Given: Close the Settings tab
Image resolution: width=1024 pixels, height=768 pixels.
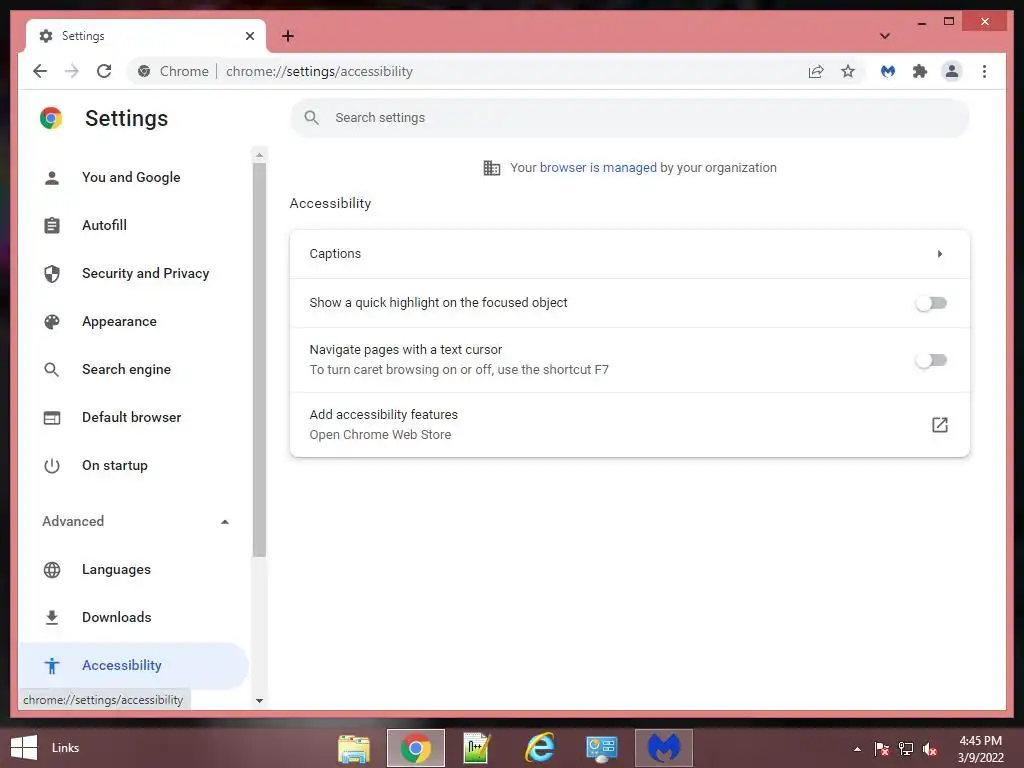Looking at the screenshot, I should click(249, 36).
